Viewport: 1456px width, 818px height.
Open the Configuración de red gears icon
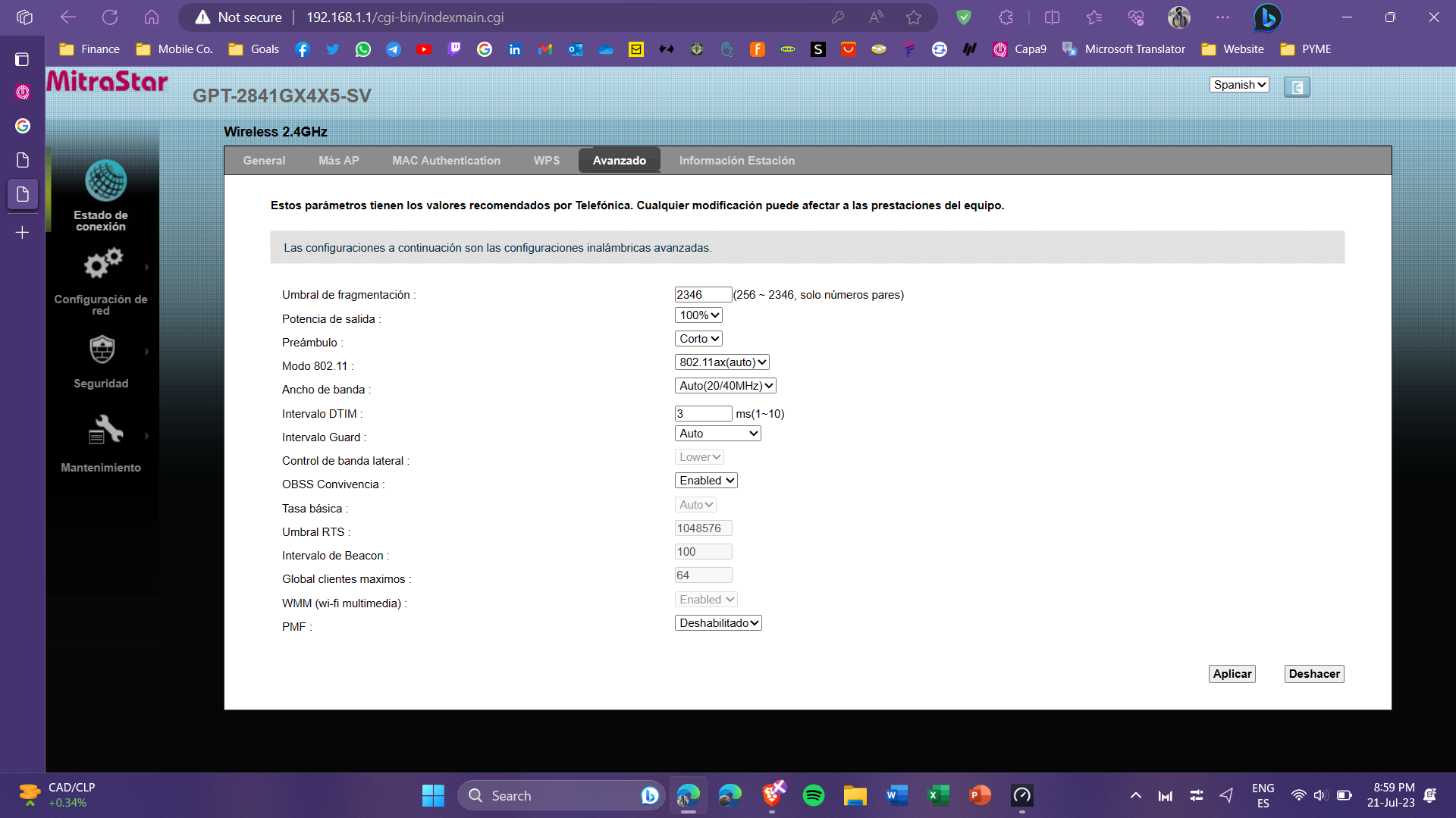[x=102, y=265]
